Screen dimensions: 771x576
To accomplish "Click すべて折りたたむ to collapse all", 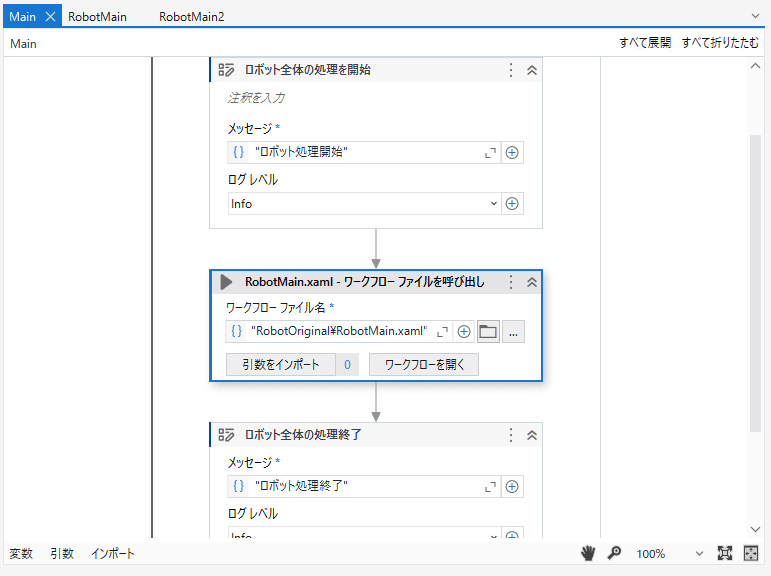I will pyautogui.click(x=720, y=43).
